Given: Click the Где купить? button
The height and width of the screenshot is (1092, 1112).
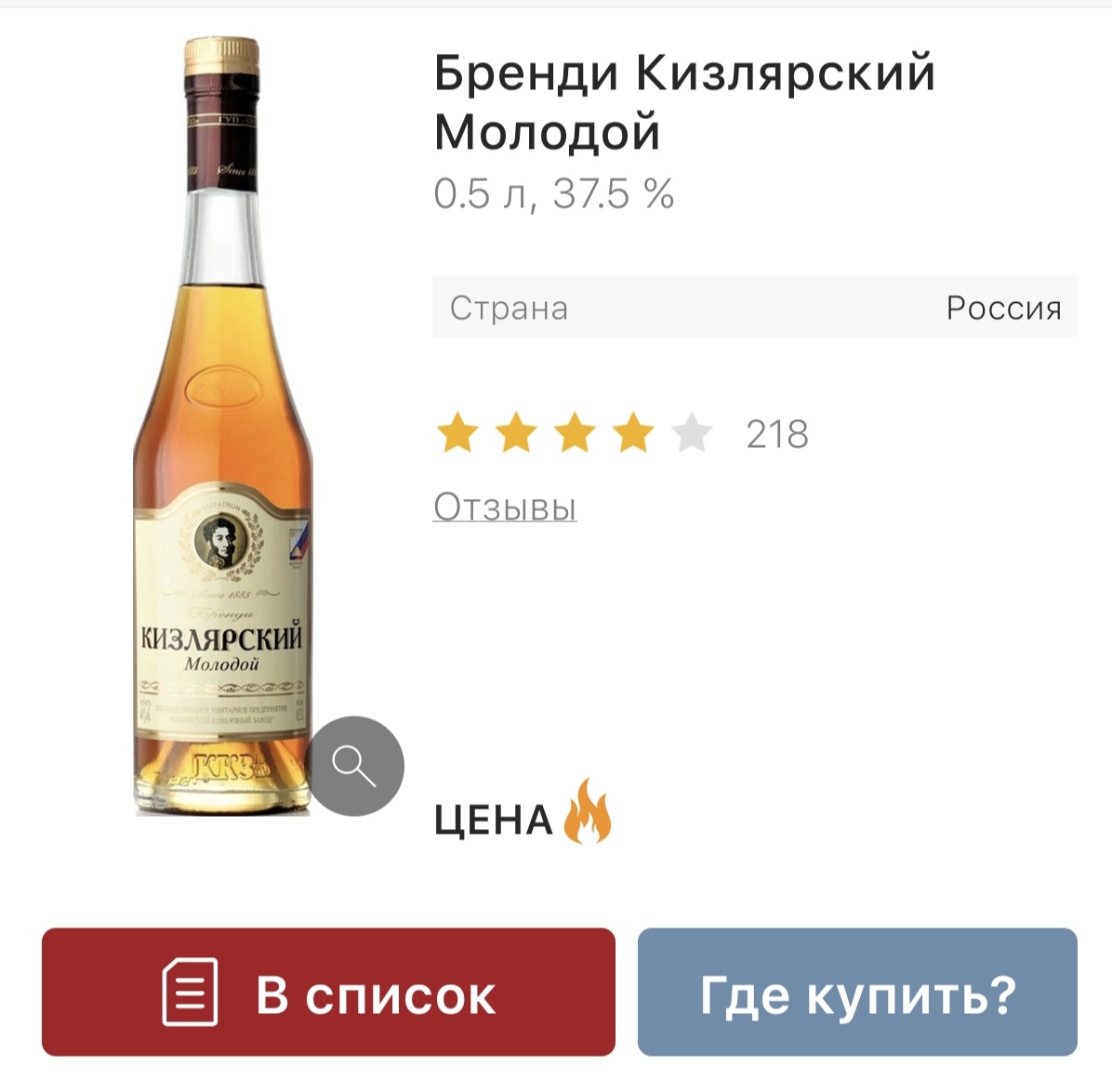Looking at the screenshot, I should (857, 992).
